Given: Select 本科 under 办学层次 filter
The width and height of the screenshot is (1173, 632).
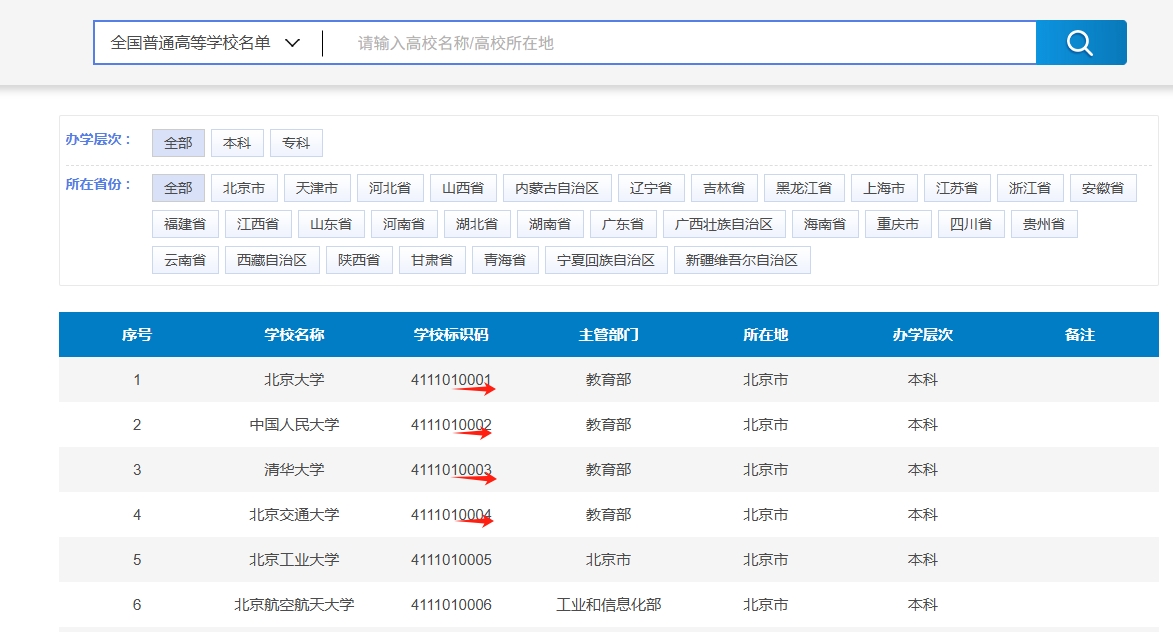Looking at the screenshot, I should (x=237, y=143).
